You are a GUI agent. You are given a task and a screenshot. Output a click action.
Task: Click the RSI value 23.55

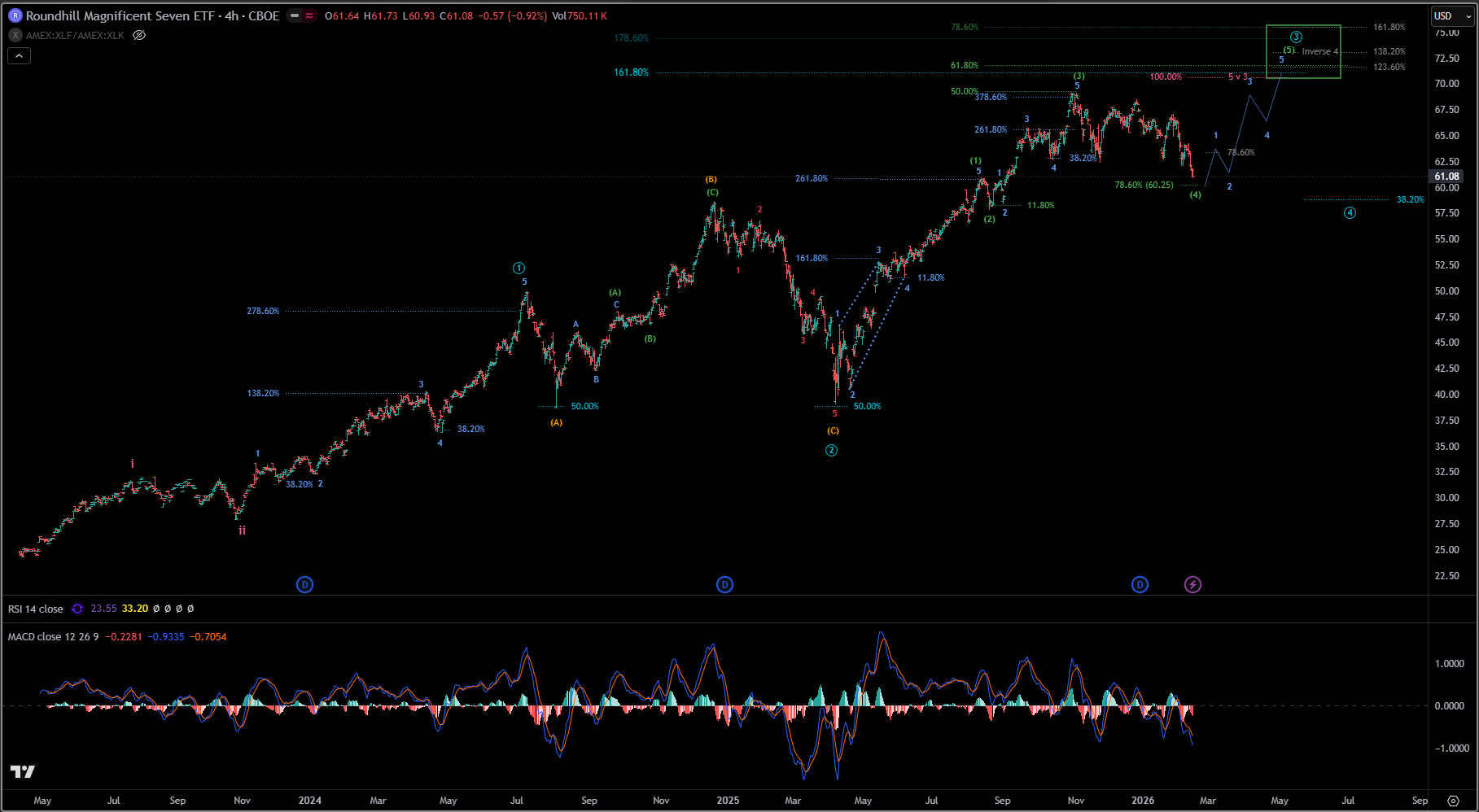pos(103,609)
